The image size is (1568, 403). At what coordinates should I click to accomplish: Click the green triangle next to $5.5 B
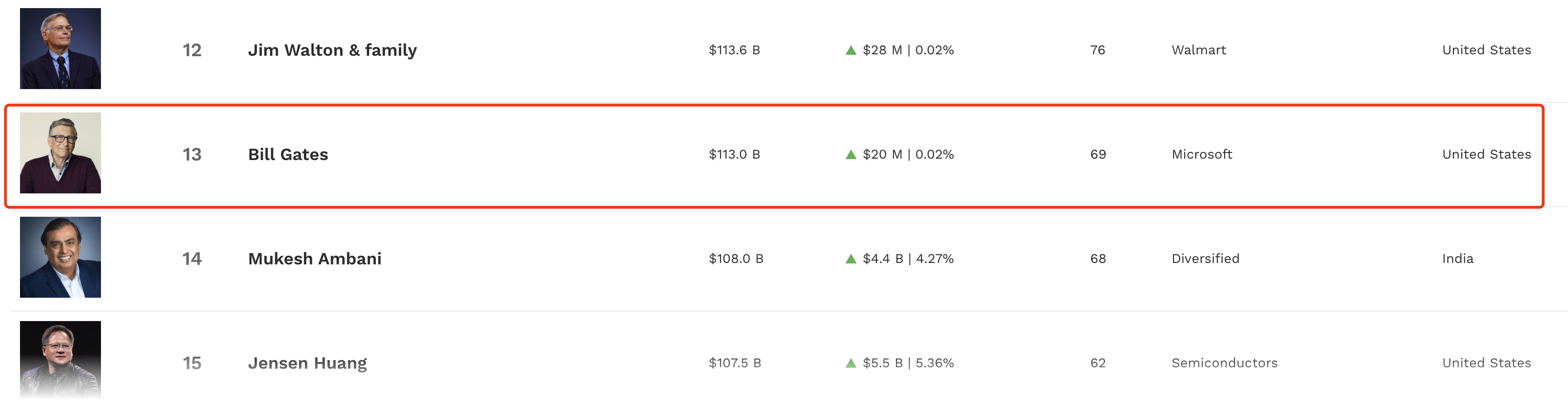coord(851,363)
